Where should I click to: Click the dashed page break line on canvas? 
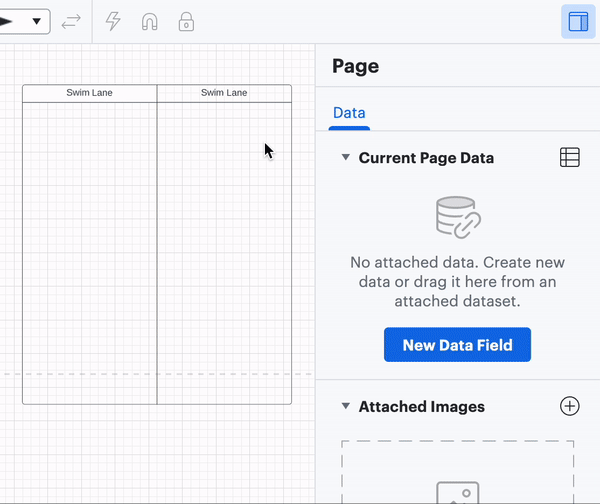pyautogui.click(x=10, y=375)
